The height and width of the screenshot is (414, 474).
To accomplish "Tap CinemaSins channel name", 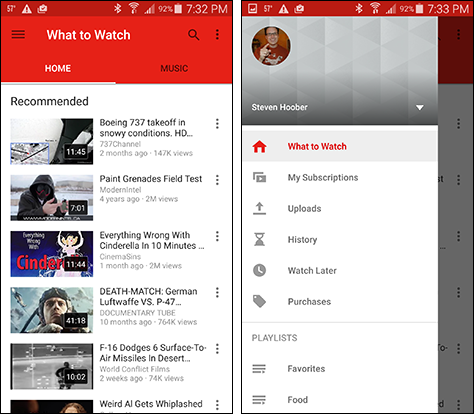I will 120,257.
